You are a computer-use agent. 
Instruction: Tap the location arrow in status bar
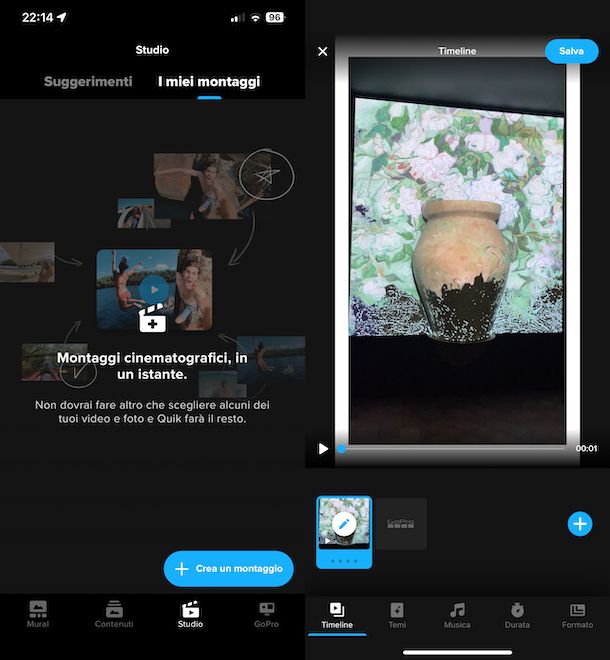click(x=61, y=17)
